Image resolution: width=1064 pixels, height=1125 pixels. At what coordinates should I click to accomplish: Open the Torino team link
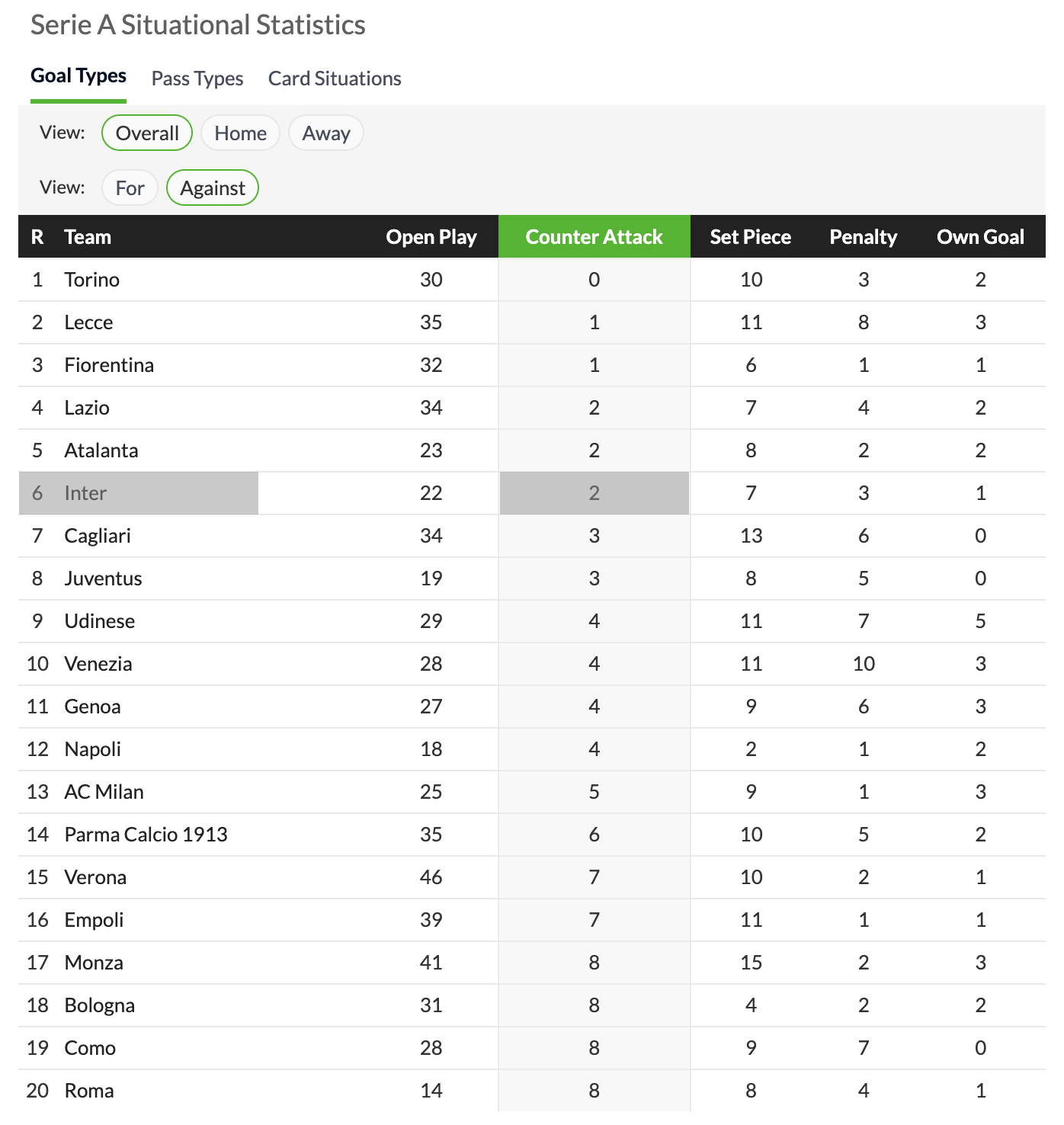coord(92,280)
